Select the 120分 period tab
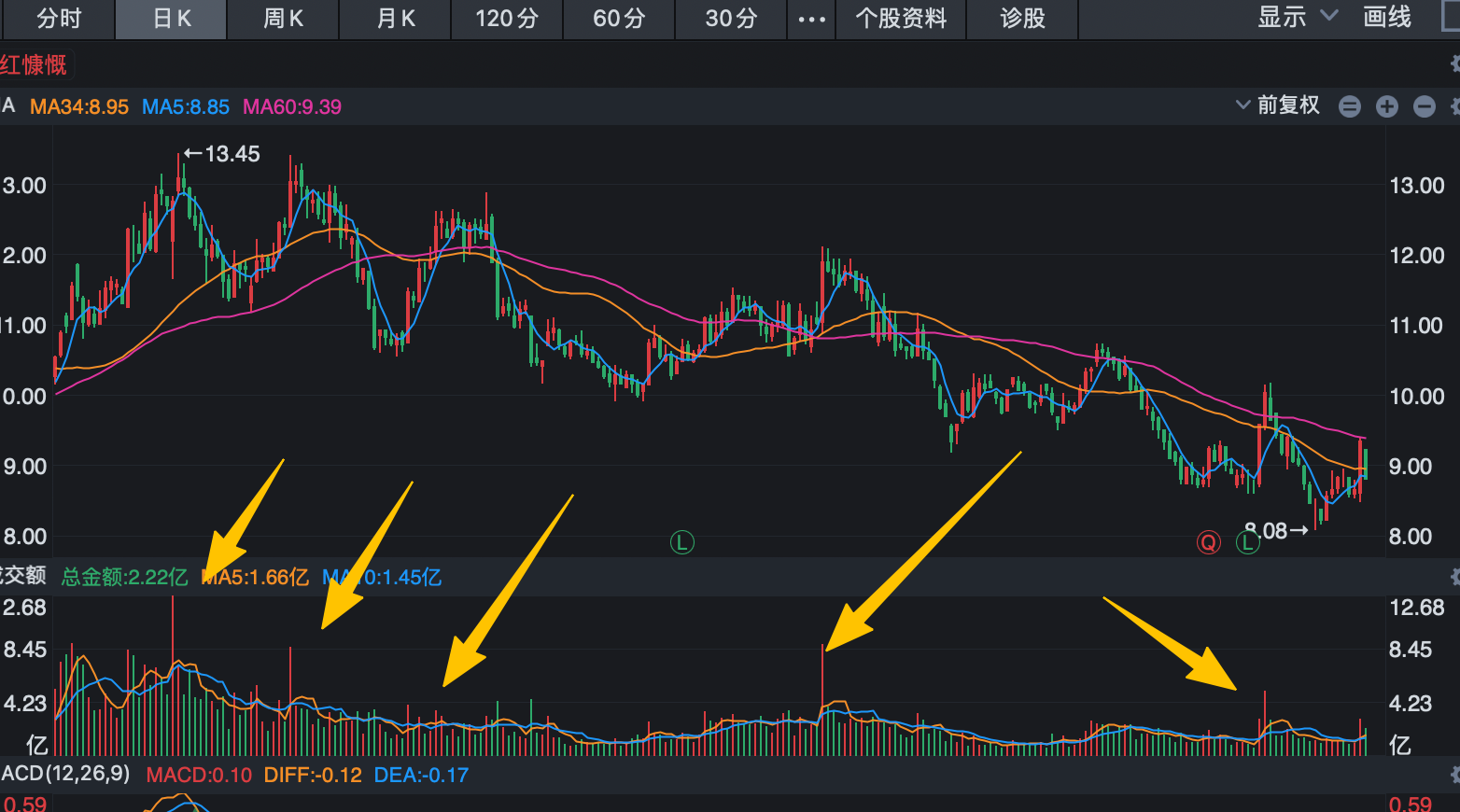Screen dimensions: 1460x812 (507, 19)
